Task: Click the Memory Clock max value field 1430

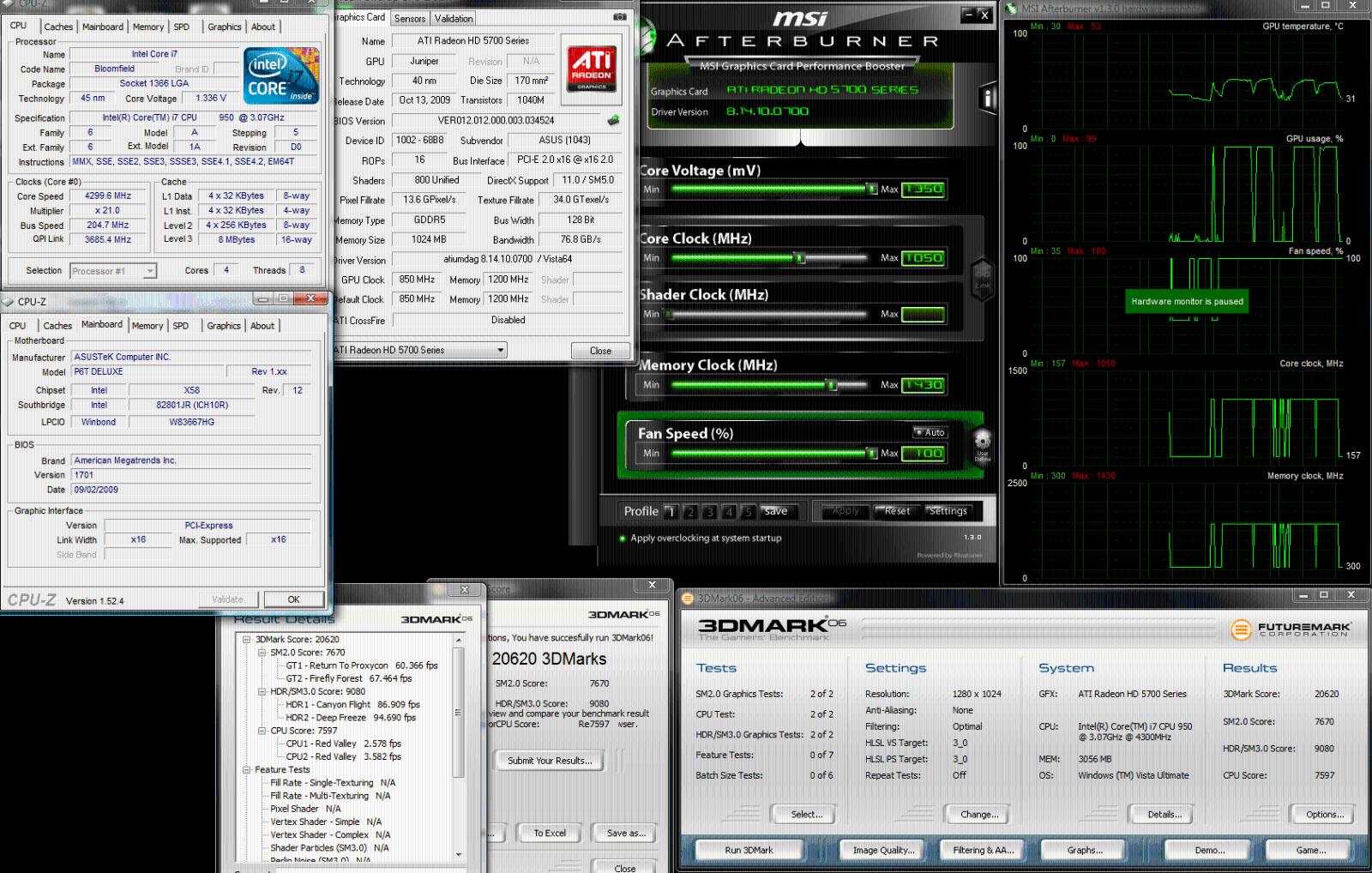Action: point(924,385)
